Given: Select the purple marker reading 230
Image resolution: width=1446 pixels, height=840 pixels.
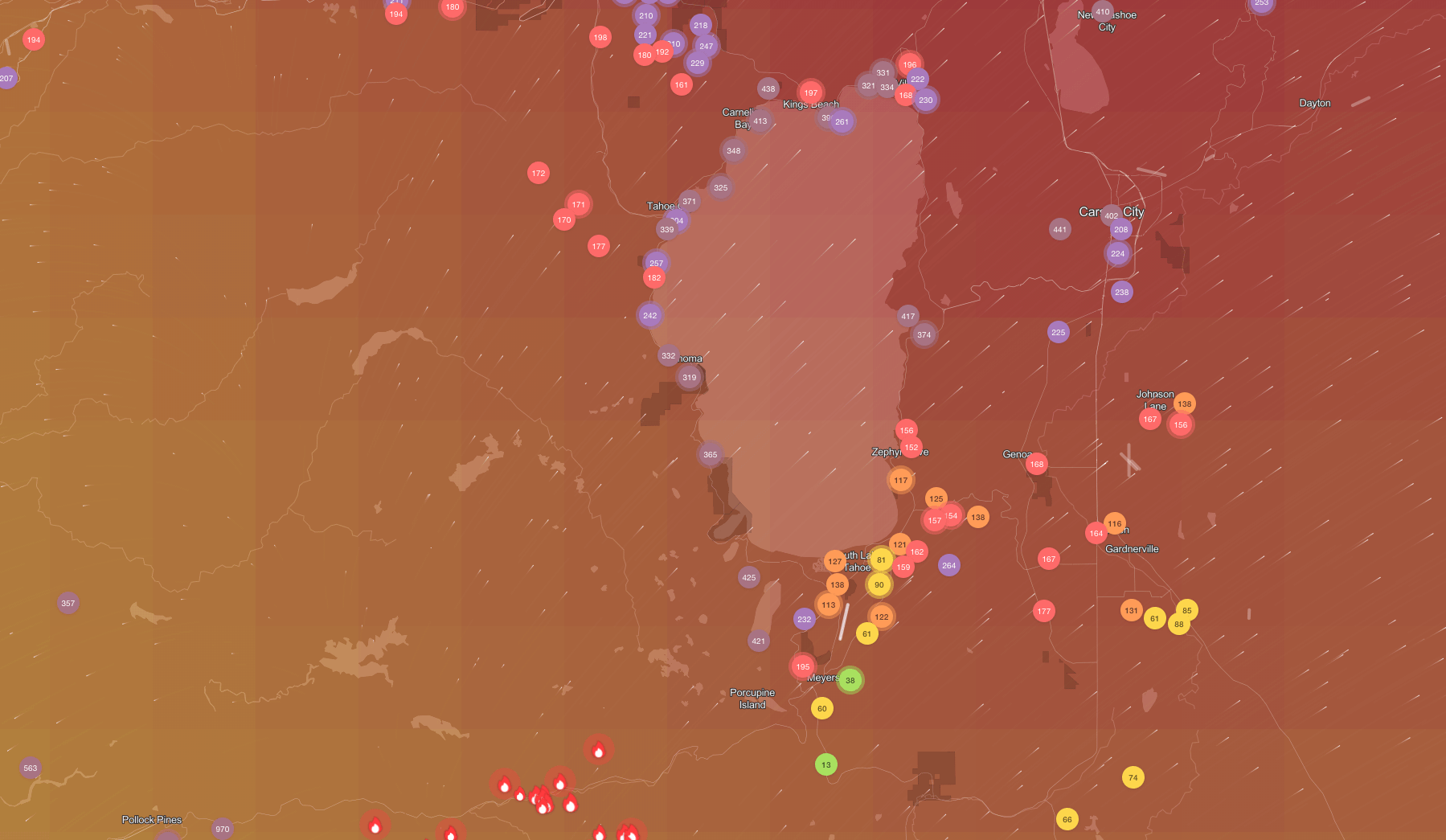Looking at the screenshot, I should pyautogui.click(x=926, y=100).
